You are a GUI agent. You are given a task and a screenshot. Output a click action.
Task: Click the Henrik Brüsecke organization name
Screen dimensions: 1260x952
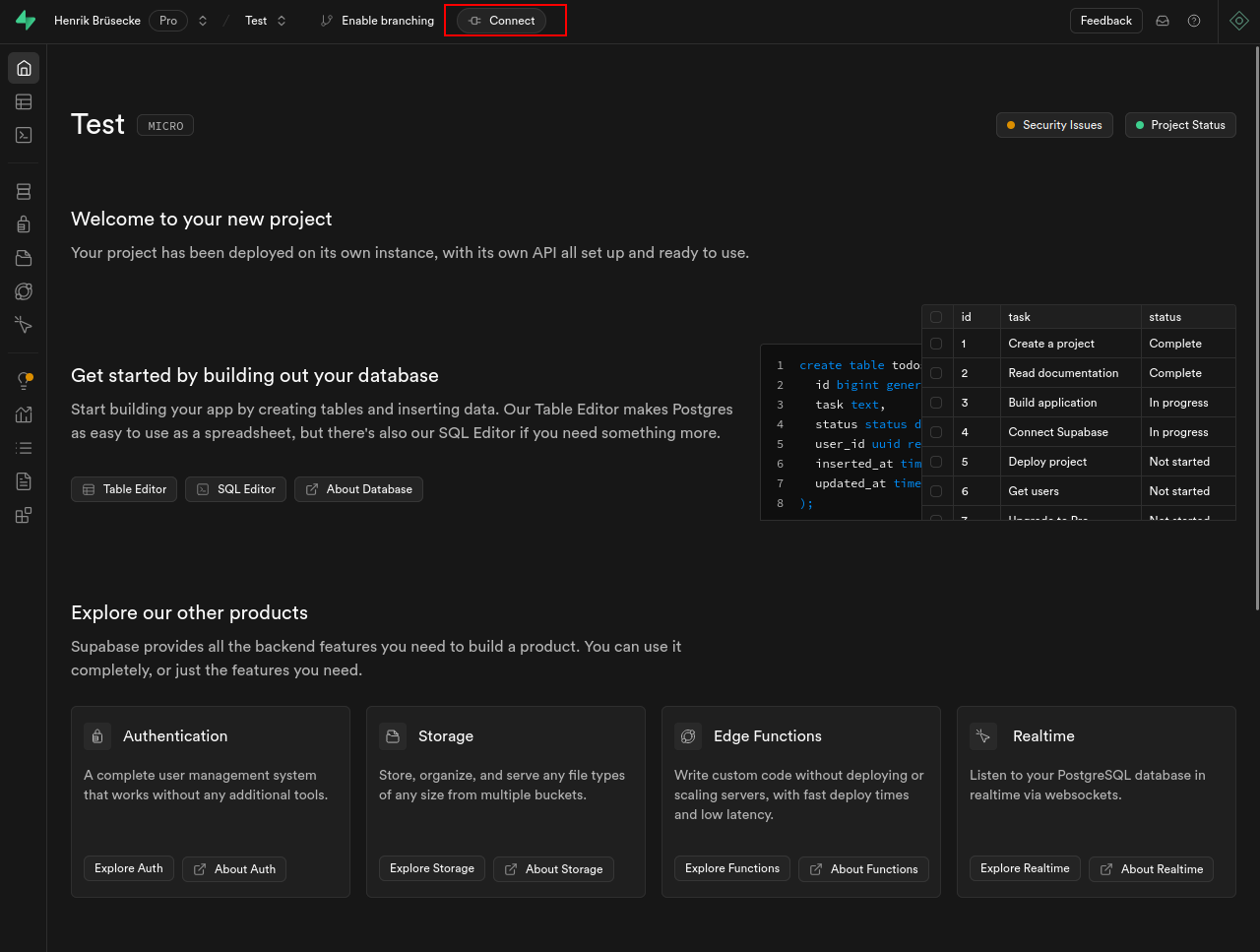click(97, 21)
